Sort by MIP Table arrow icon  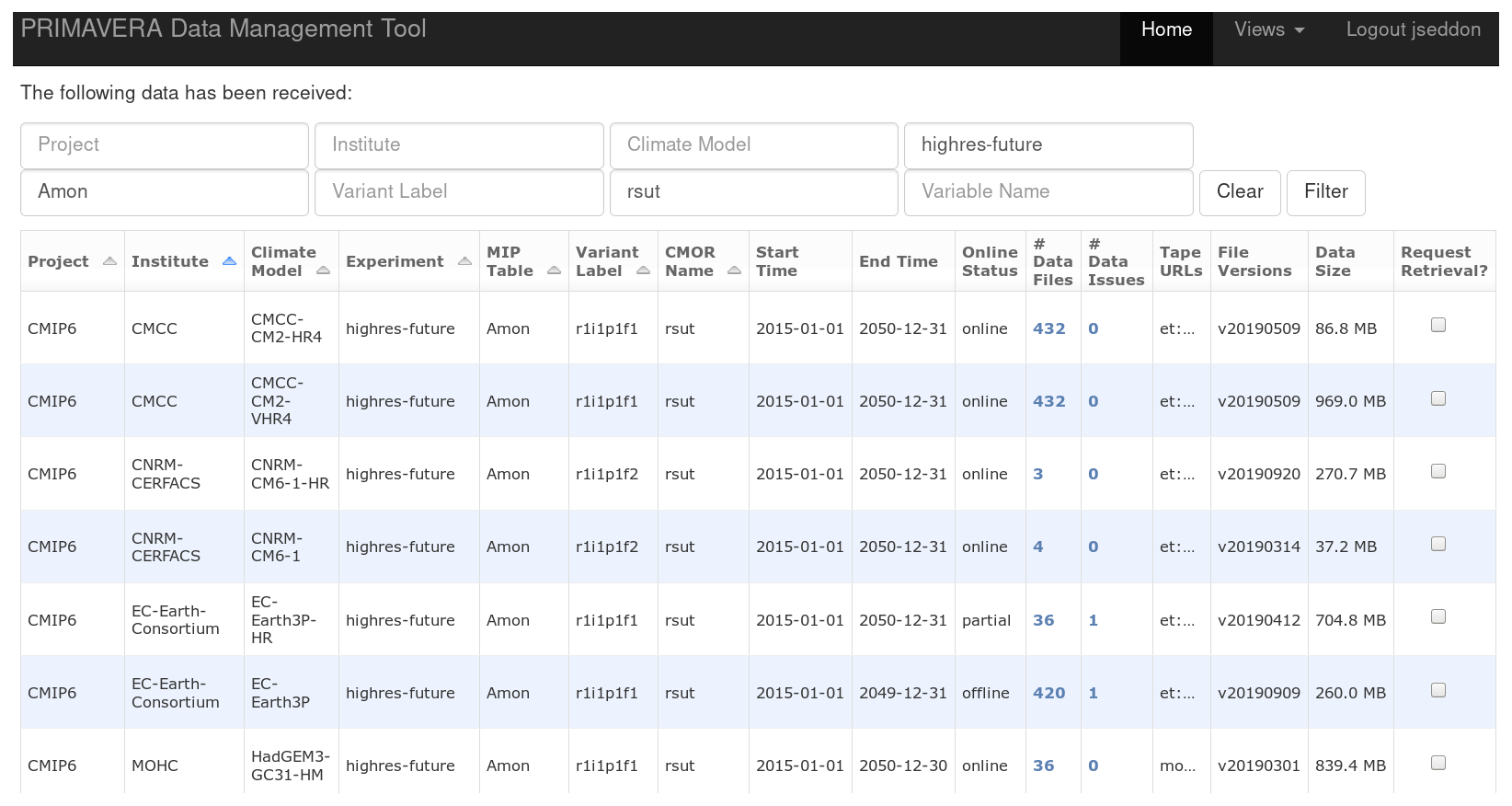coord(554,271)
